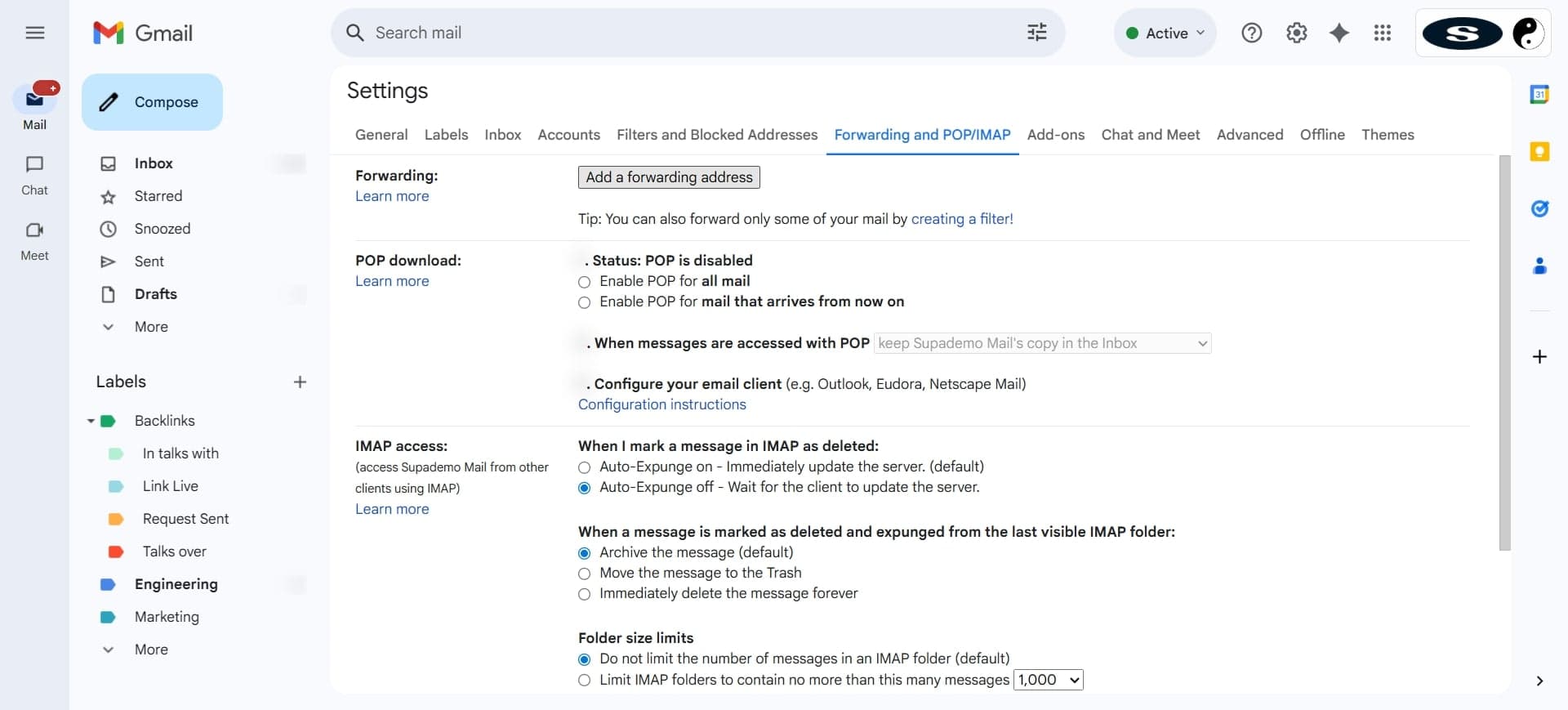Select Limit IMAP folders radio option
This screenshot has height=710, width=1568.
pos(584,680)
